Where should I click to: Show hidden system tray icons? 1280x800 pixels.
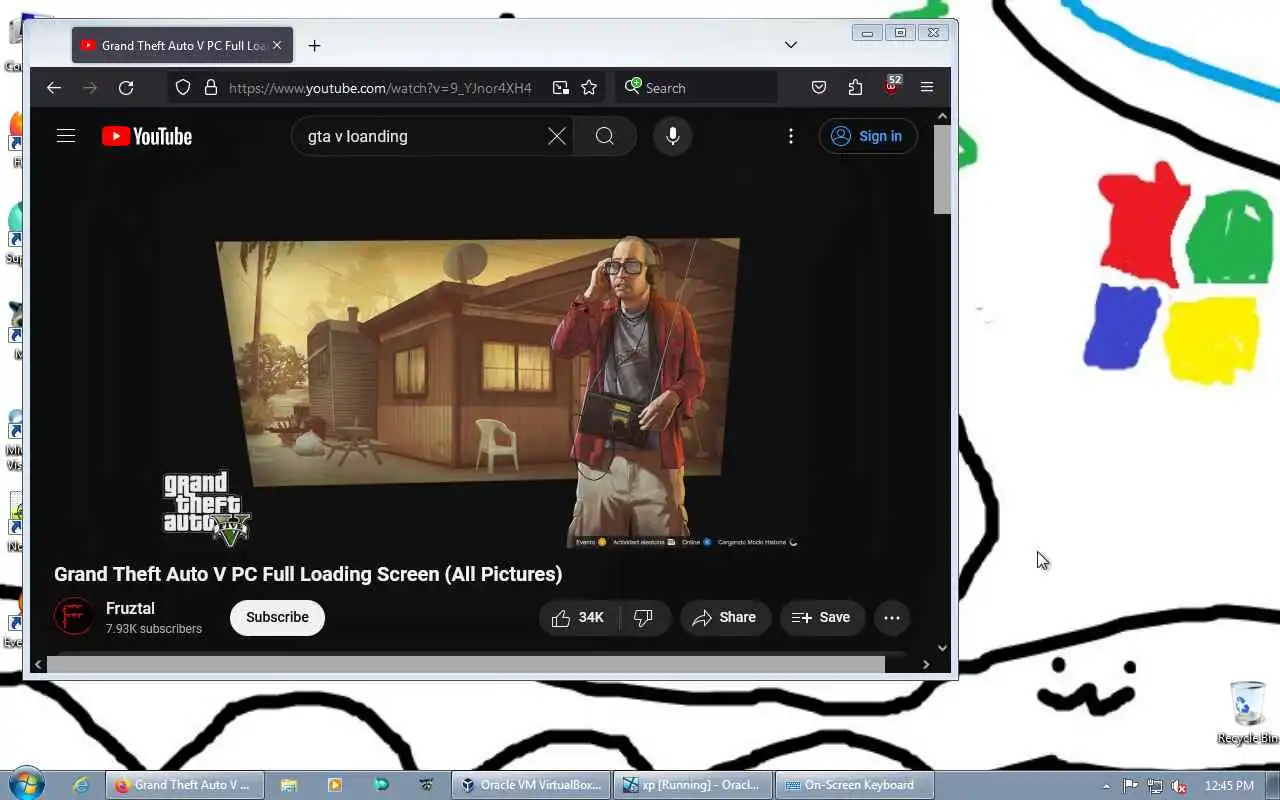click(1105, 786)
